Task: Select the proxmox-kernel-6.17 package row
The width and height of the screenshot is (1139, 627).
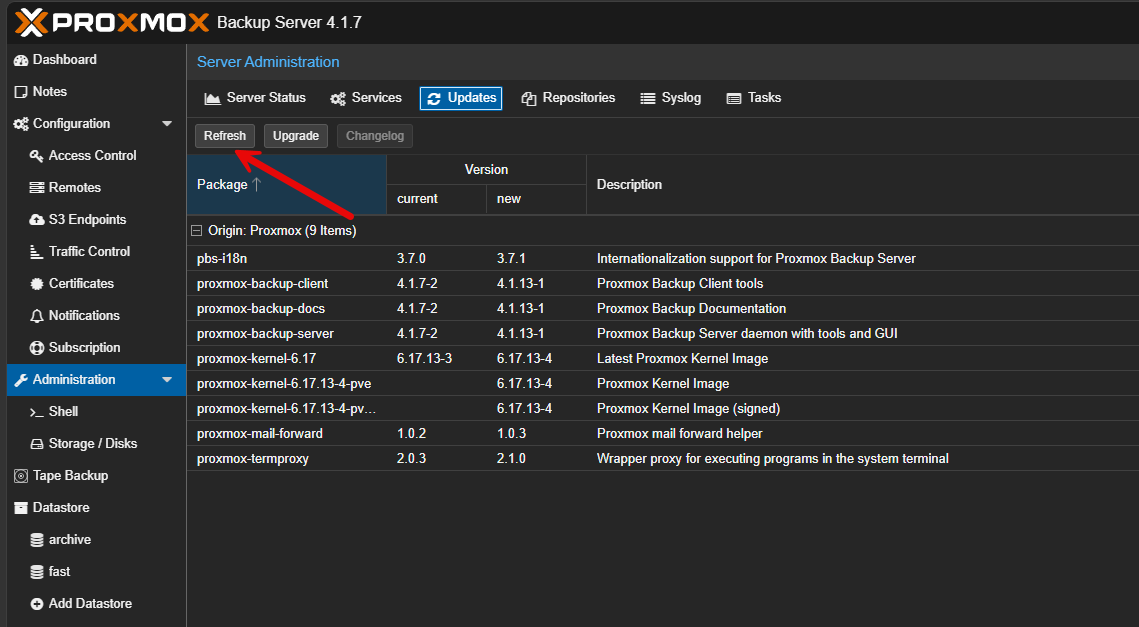Action: [x=662, y=358]
